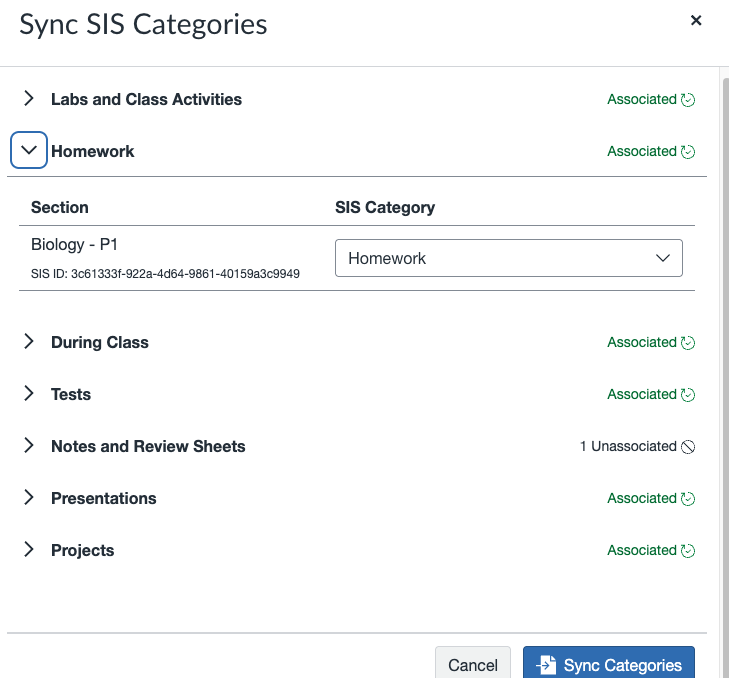Collapse the Homework category chevron
729x678 pixels.
coord(29,151)
